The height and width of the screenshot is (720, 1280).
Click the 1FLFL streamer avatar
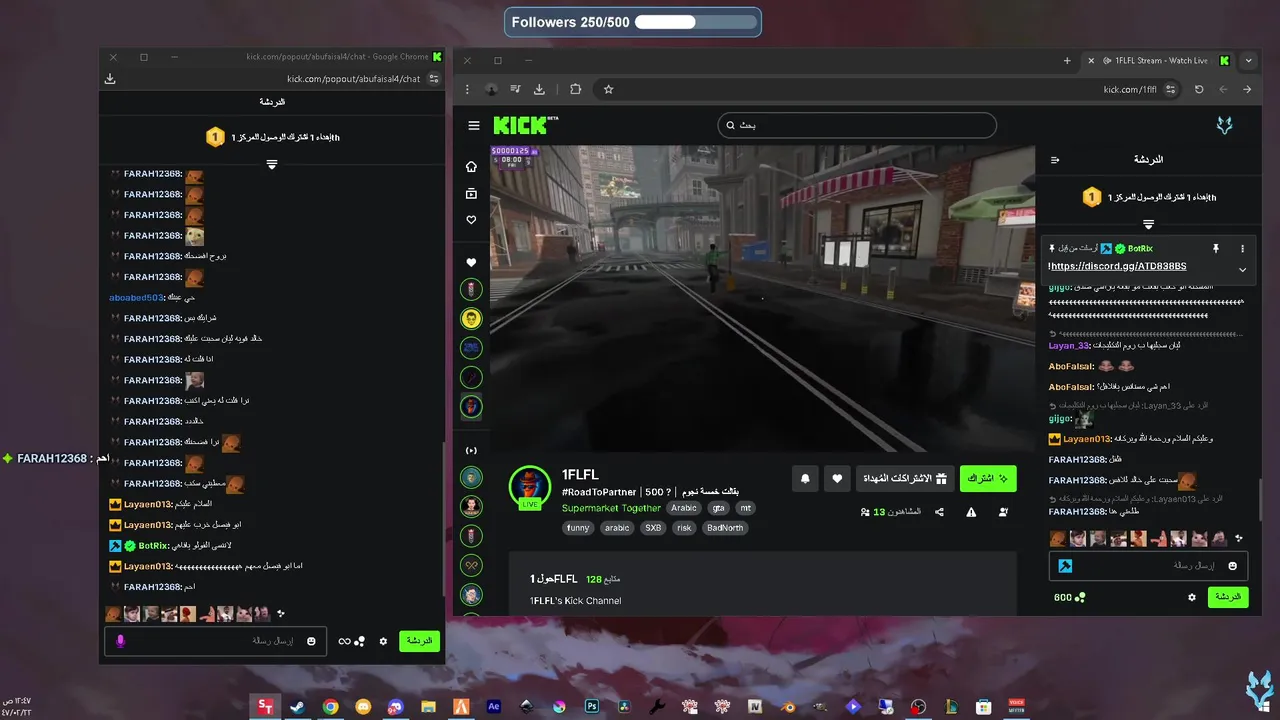[529, 487]
